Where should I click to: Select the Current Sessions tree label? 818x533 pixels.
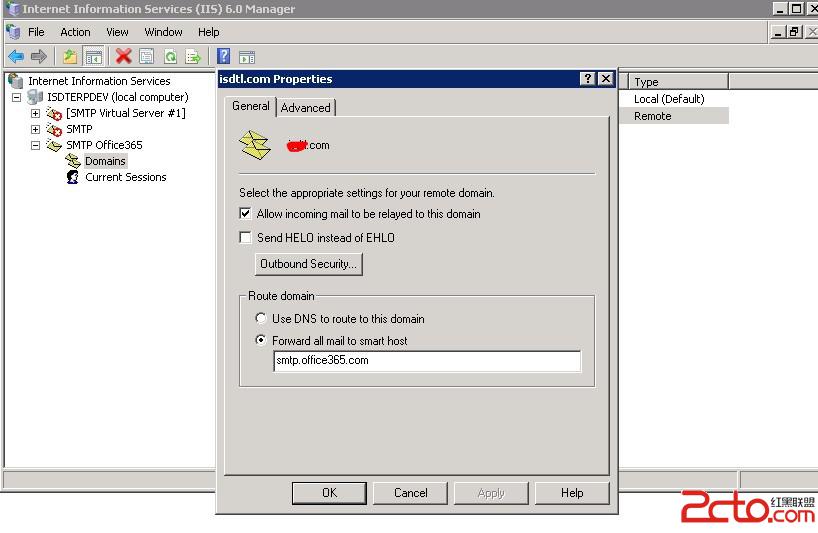126,177
